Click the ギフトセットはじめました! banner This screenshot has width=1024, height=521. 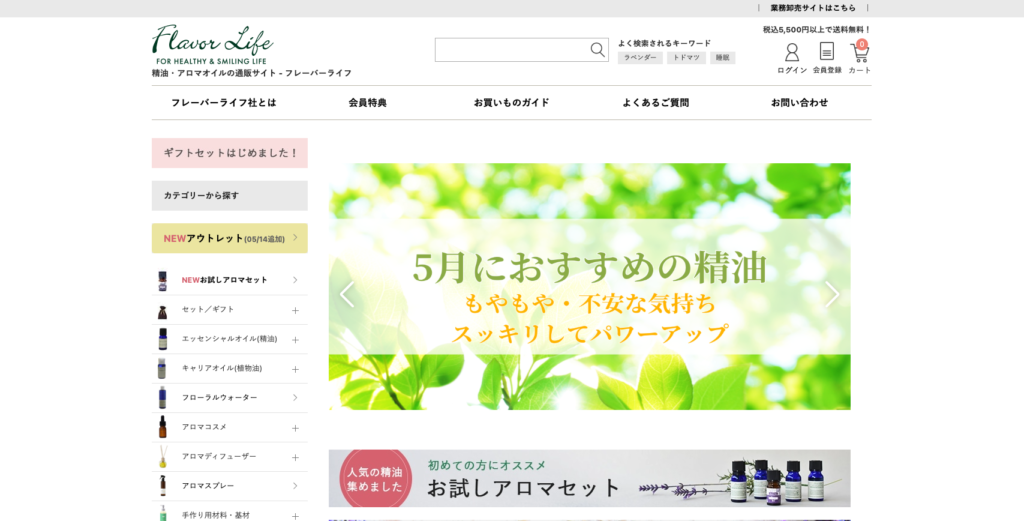tap(230, 153)
